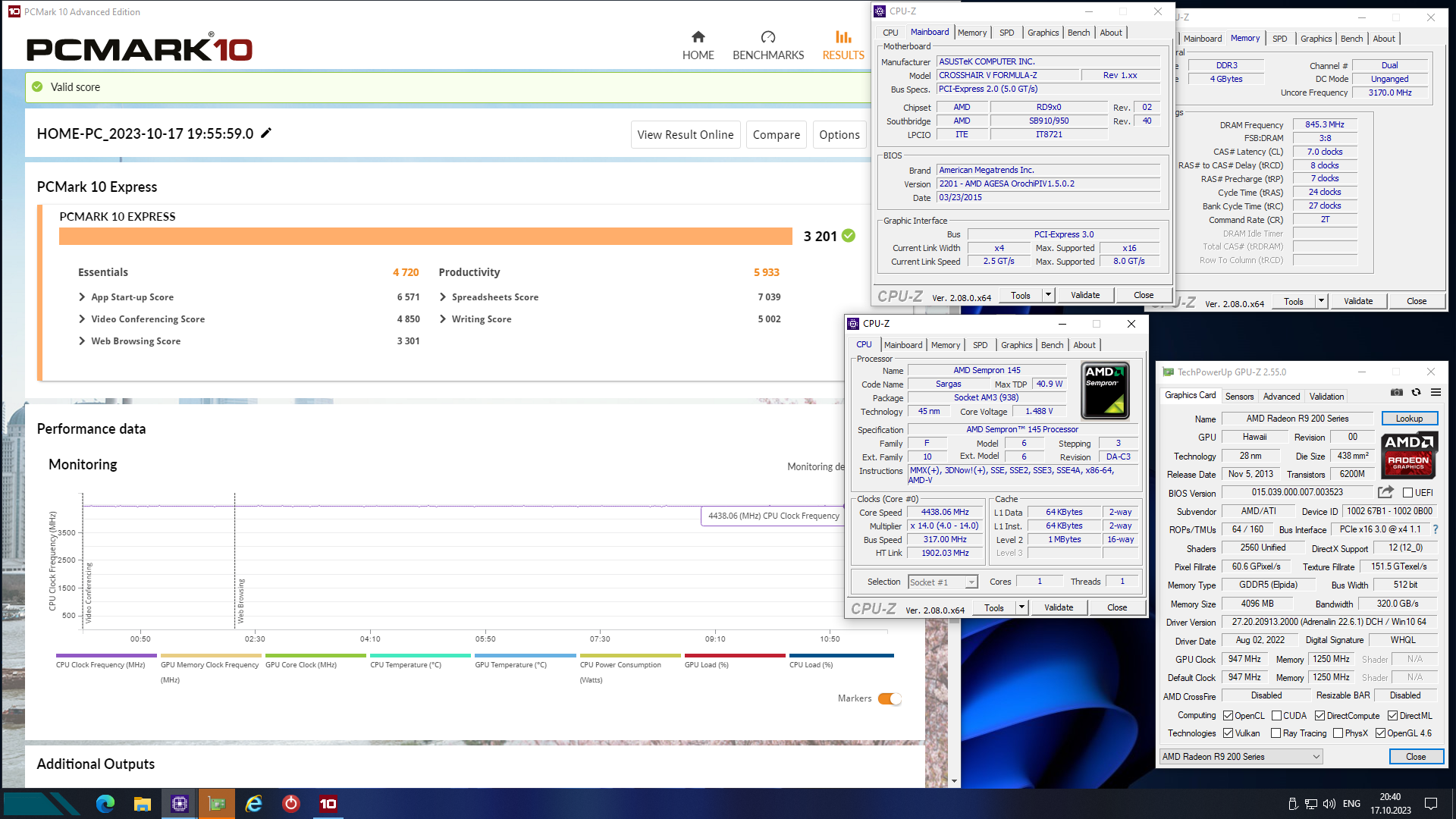Toggle CUDA checkbox
1456x819 pixels.
coord(1277,716)
